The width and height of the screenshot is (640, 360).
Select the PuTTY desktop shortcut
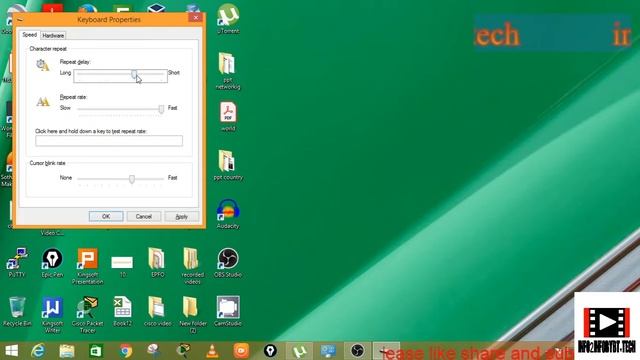coord(17,262)
